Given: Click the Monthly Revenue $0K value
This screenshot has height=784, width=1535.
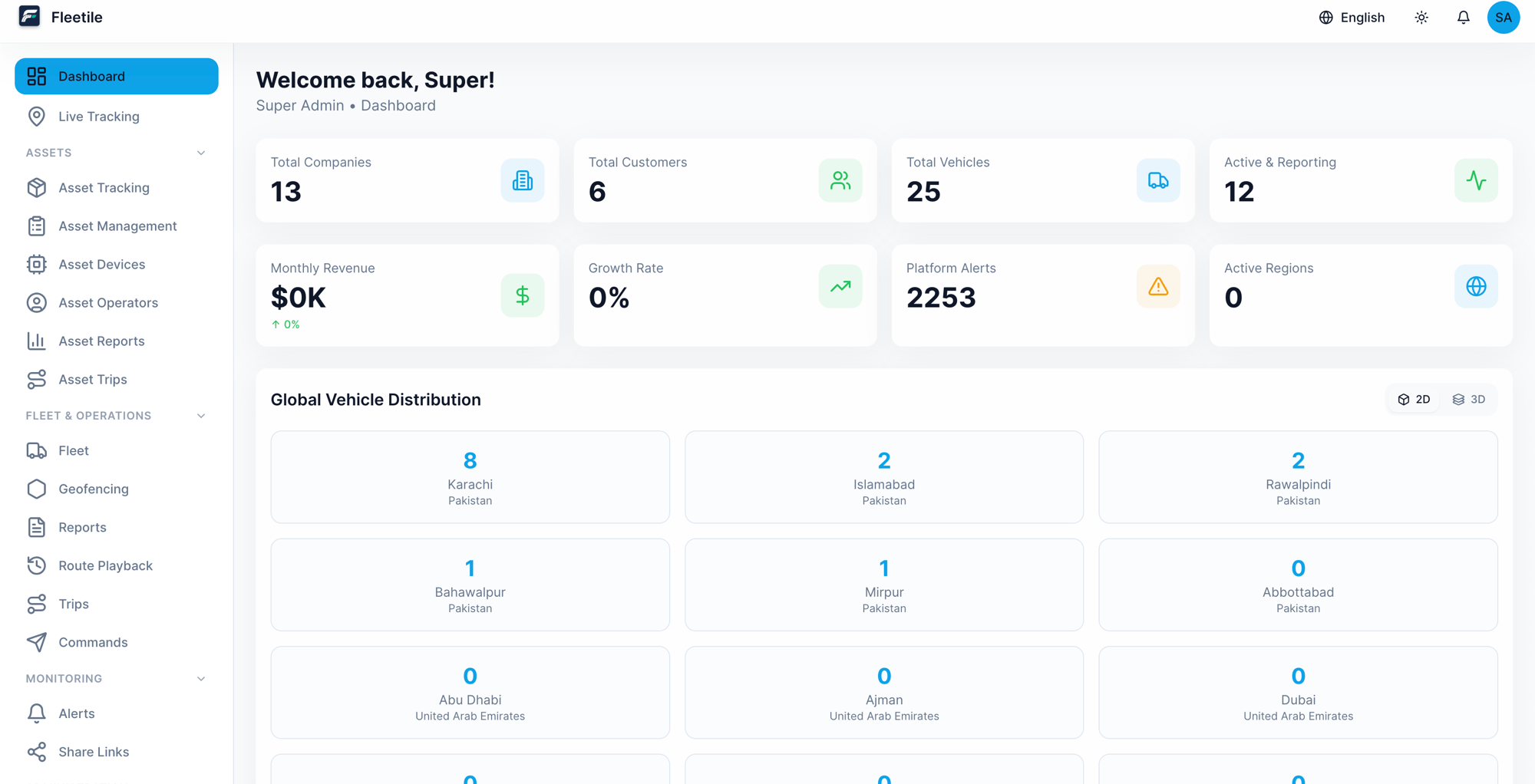Looking at the screenshot, I should point(299,298).
